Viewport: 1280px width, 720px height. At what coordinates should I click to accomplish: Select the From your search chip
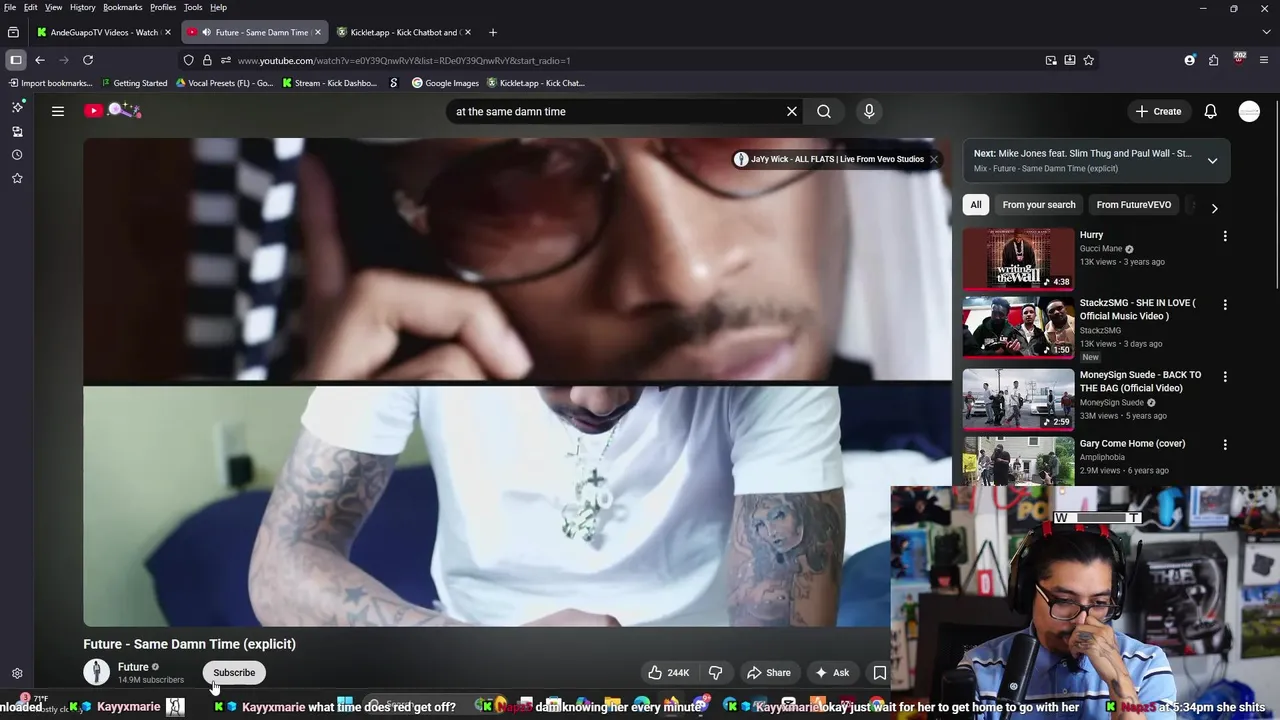tap(1039, 205)
